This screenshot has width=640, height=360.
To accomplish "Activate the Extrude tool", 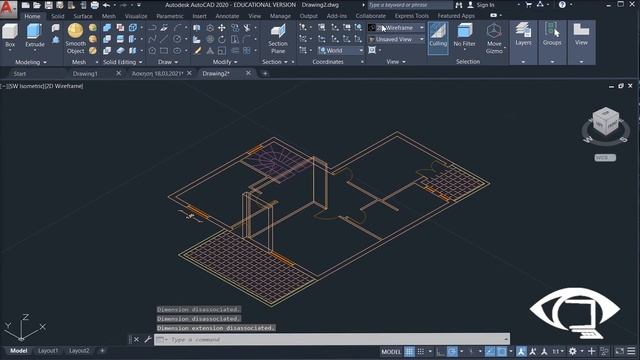I will pyautogui.click(x=35, y=36).
